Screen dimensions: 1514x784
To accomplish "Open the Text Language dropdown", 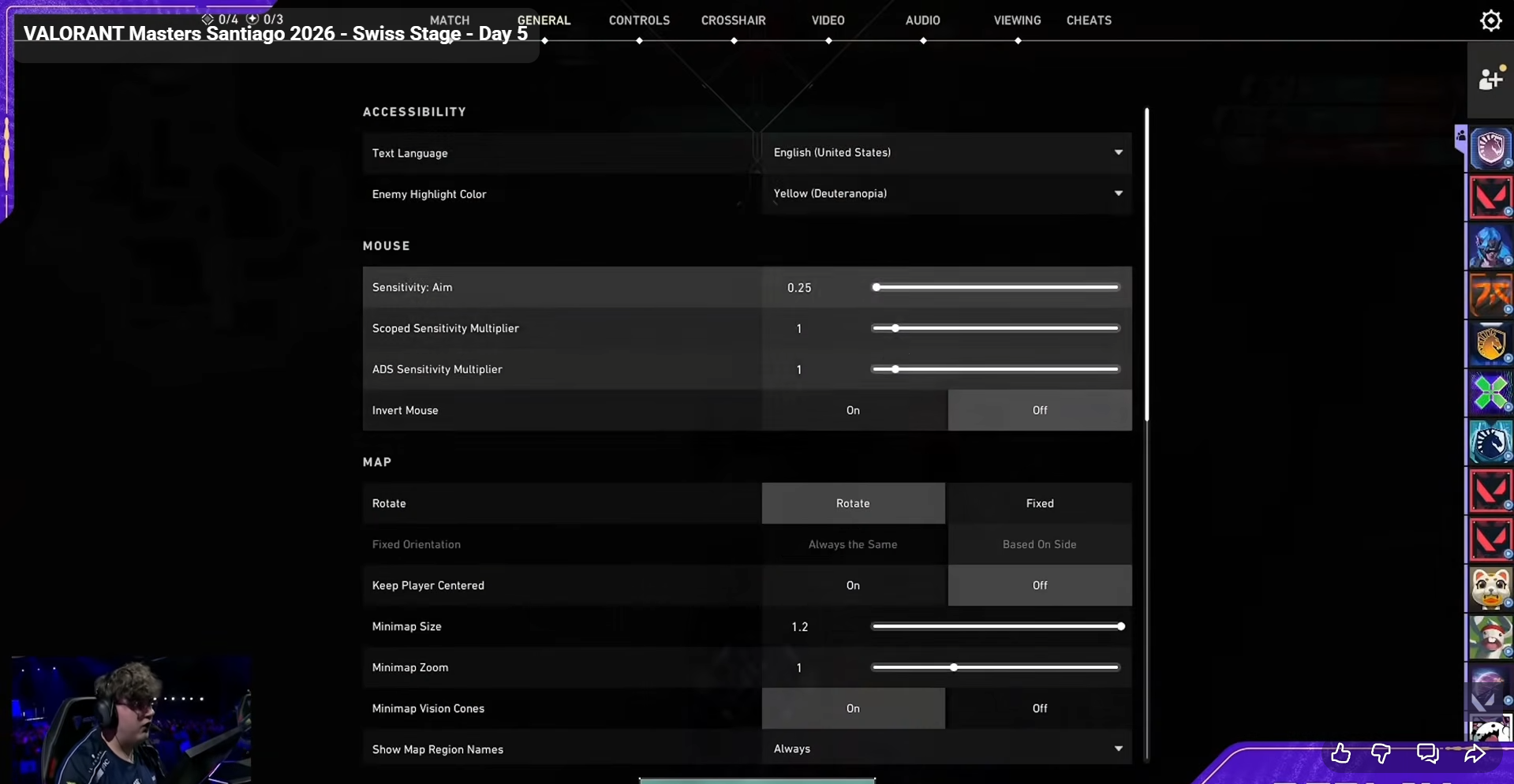I will pos(946,153).
